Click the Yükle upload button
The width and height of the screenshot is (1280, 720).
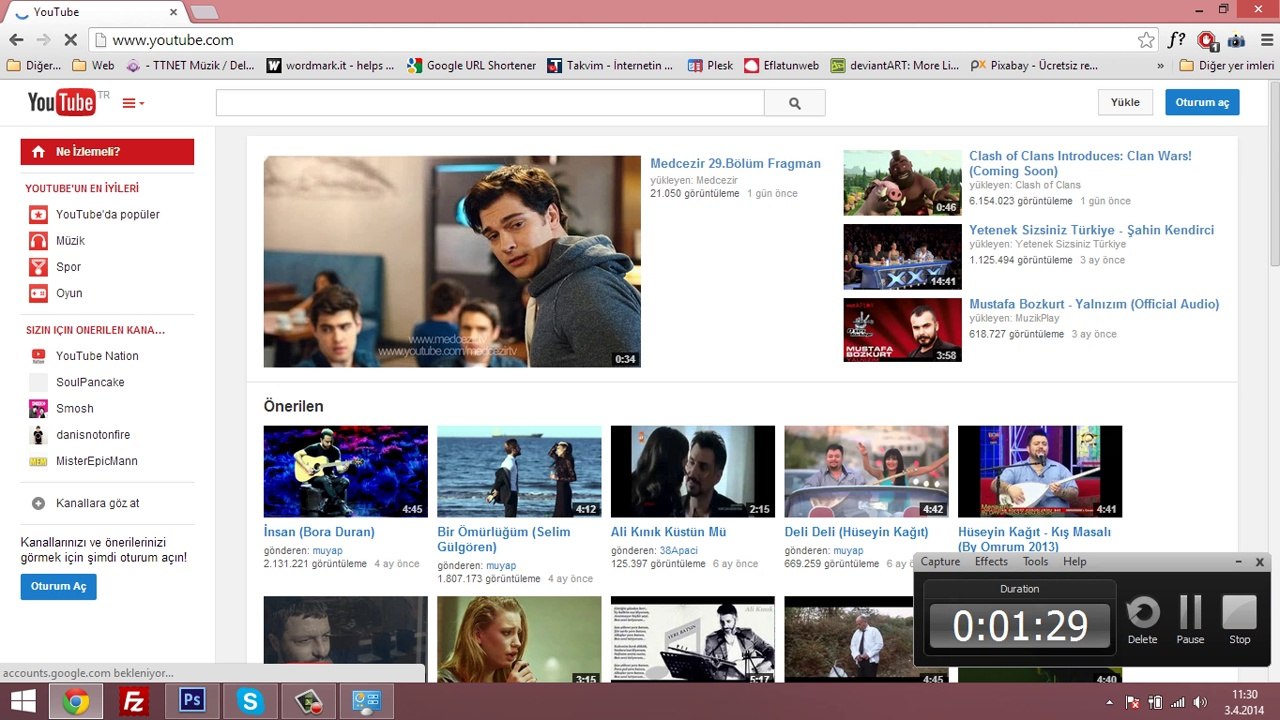point(1125,102)
